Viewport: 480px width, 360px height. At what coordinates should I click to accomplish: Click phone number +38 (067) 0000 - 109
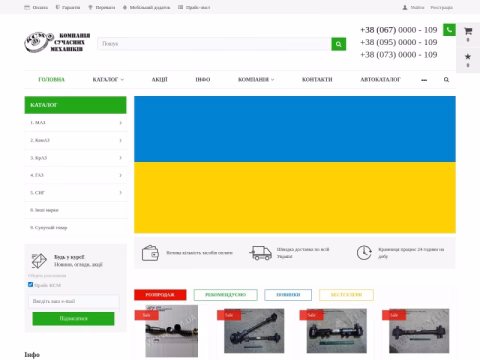[399, 30]
